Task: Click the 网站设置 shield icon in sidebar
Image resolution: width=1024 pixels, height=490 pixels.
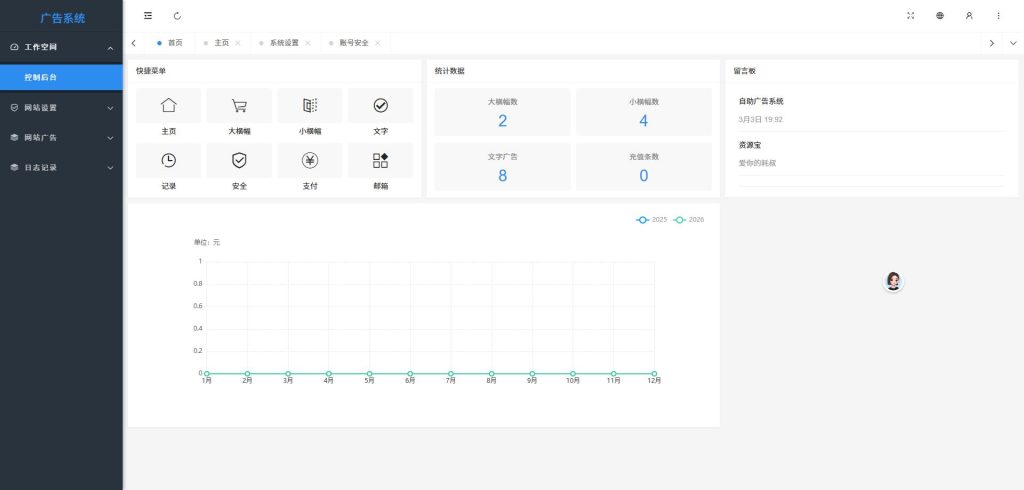Action: (x=14, y=107)
